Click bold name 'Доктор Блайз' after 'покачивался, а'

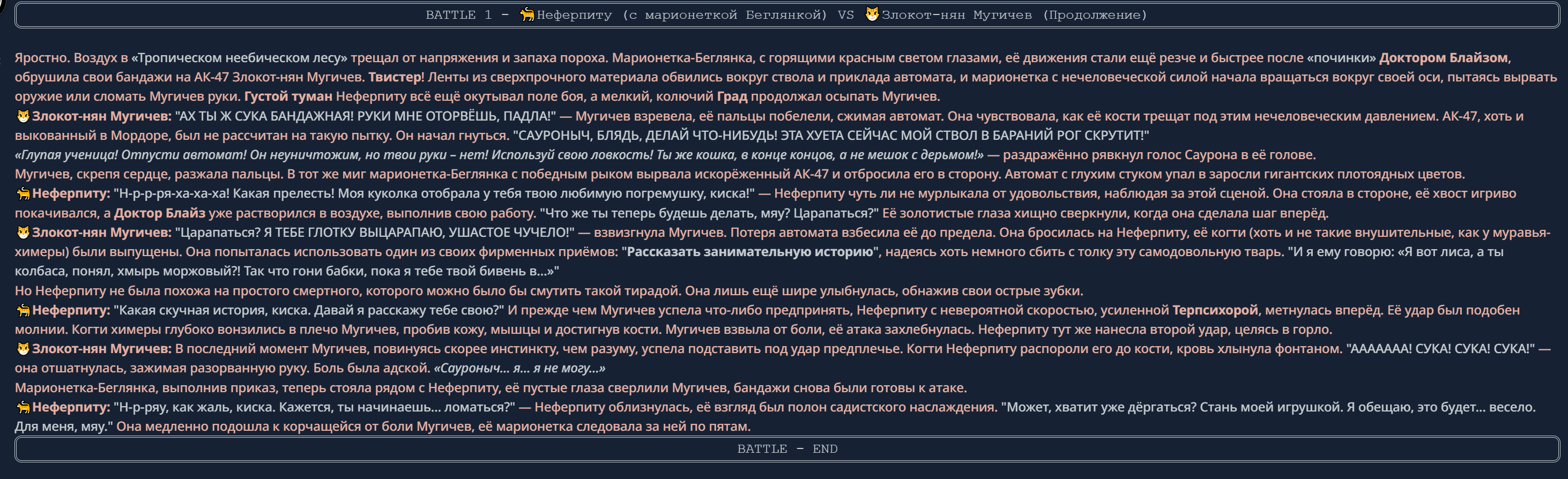(159, 213)
